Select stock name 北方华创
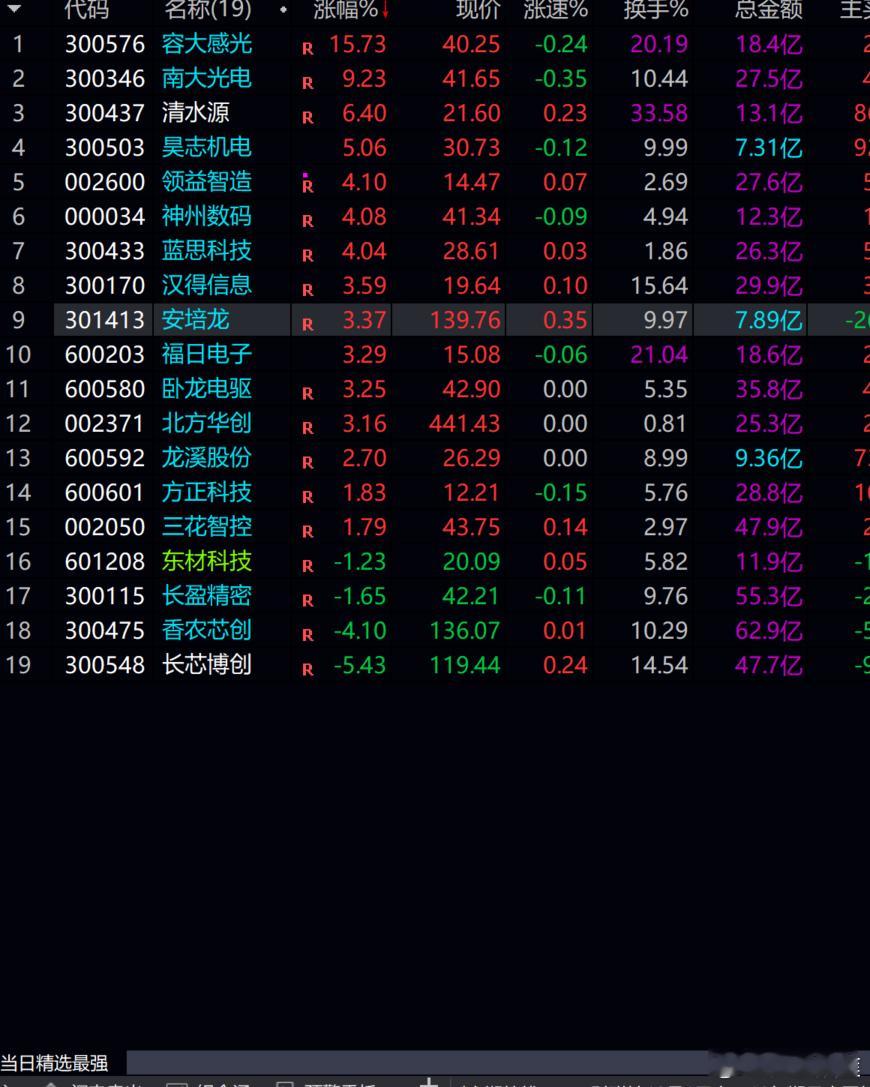The image size is (870, 1087). point(207,423)
